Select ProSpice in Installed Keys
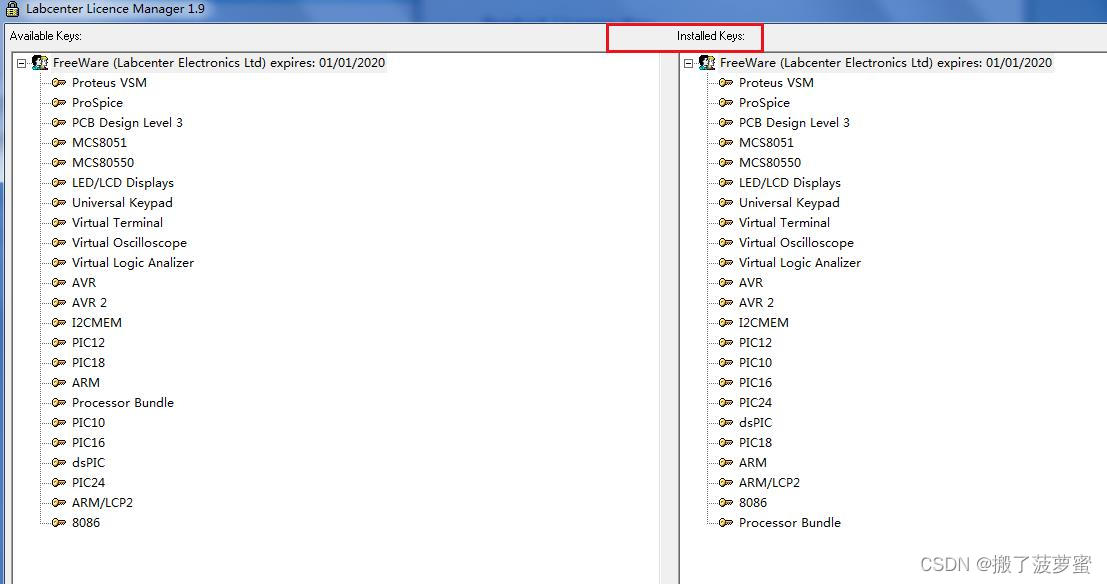 (764, 102)
